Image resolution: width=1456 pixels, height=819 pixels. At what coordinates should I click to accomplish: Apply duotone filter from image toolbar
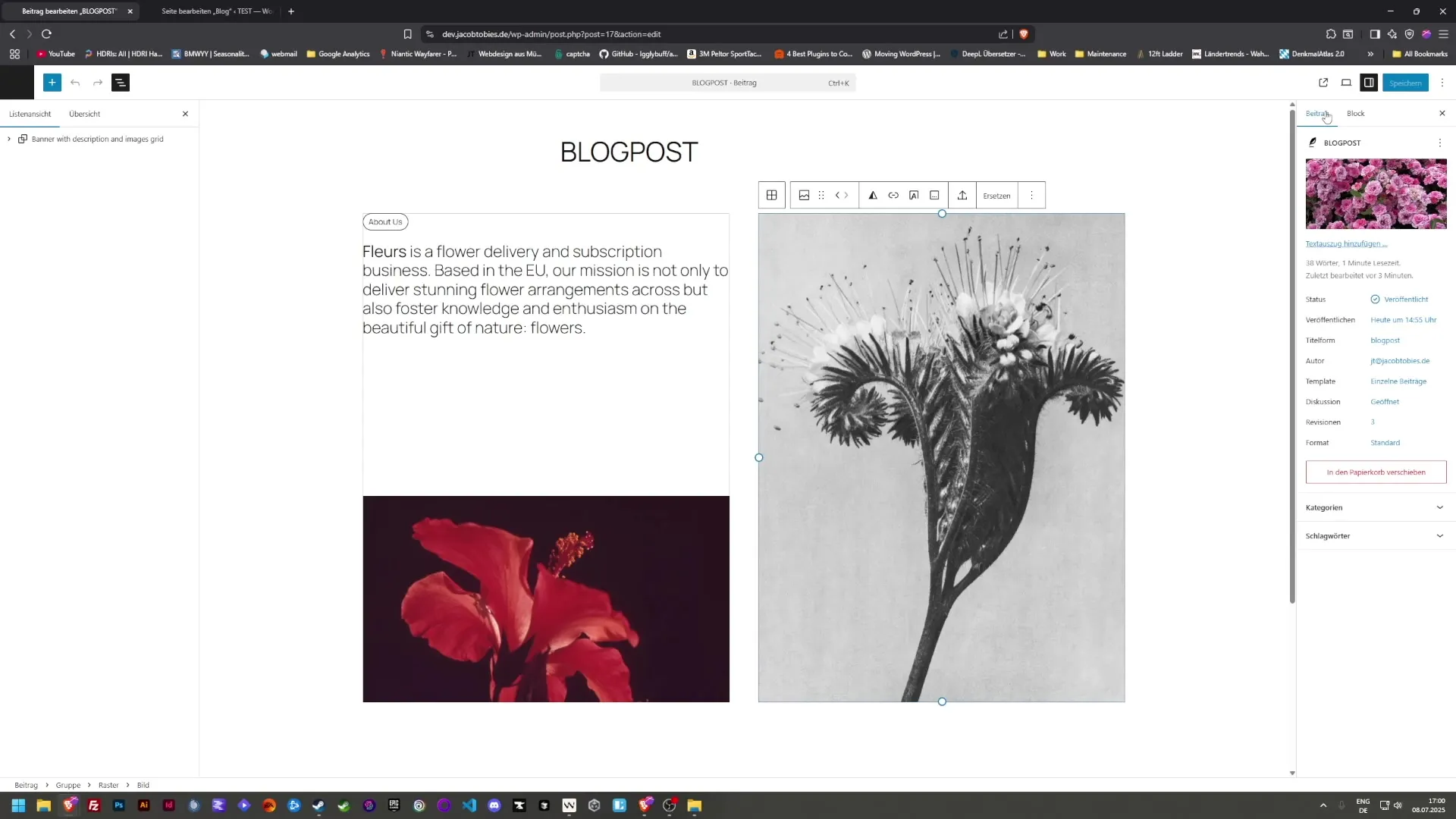click(873, 196)
